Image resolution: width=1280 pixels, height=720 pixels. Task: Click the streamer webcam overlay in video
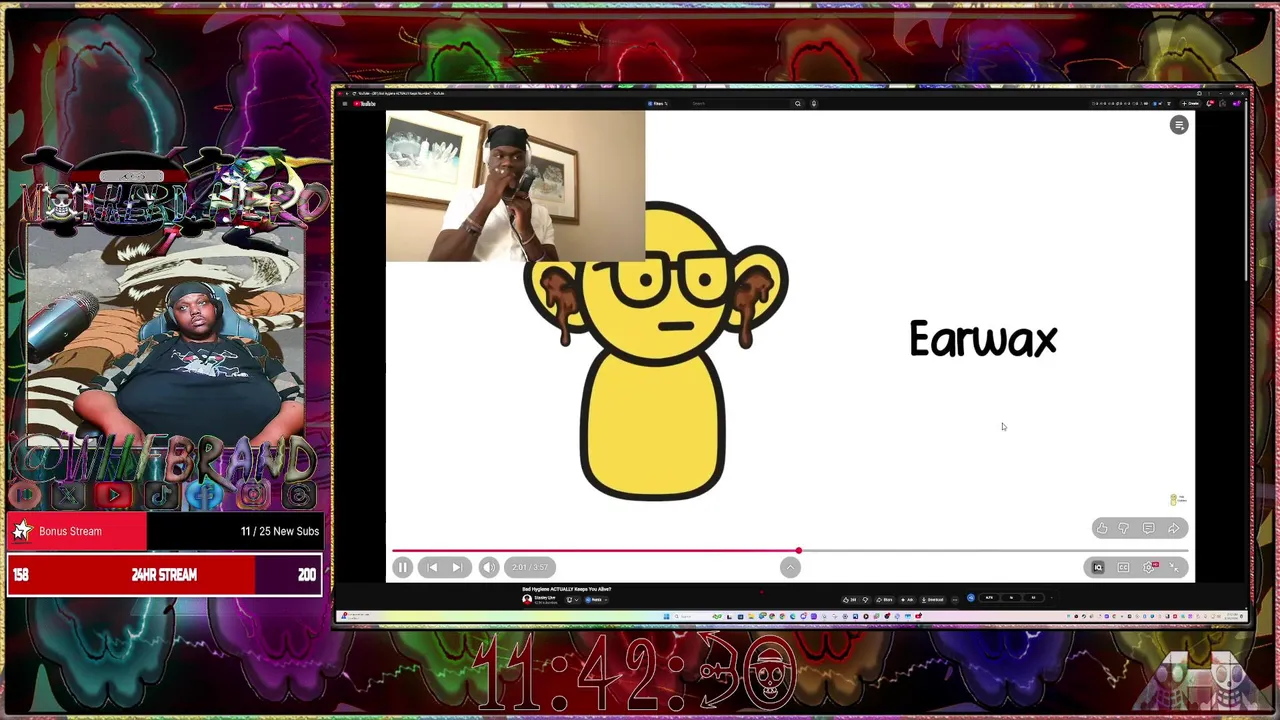[515, 186]
